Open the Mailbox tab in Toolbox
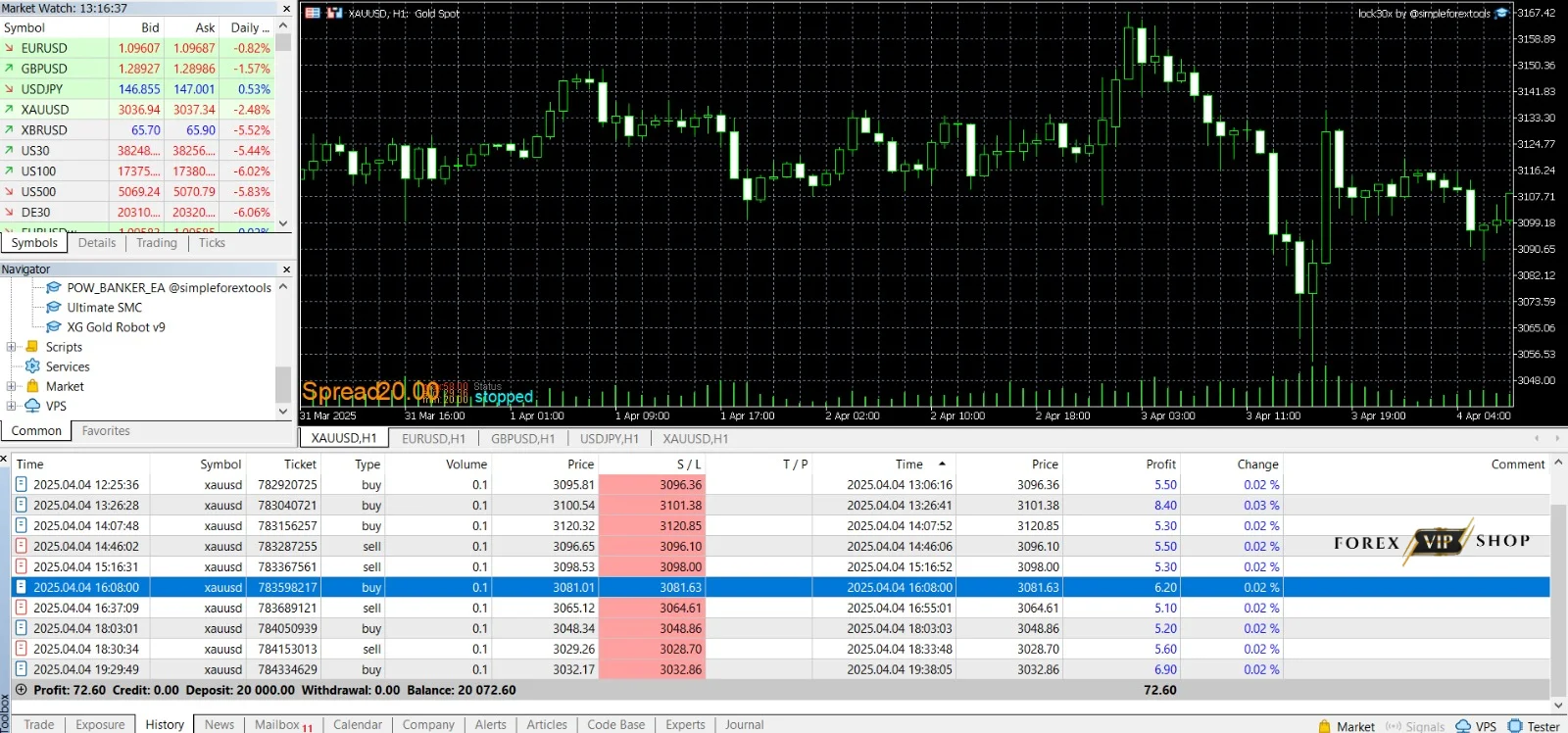This screenshot has height=733, width=1568. click(283, 725)
